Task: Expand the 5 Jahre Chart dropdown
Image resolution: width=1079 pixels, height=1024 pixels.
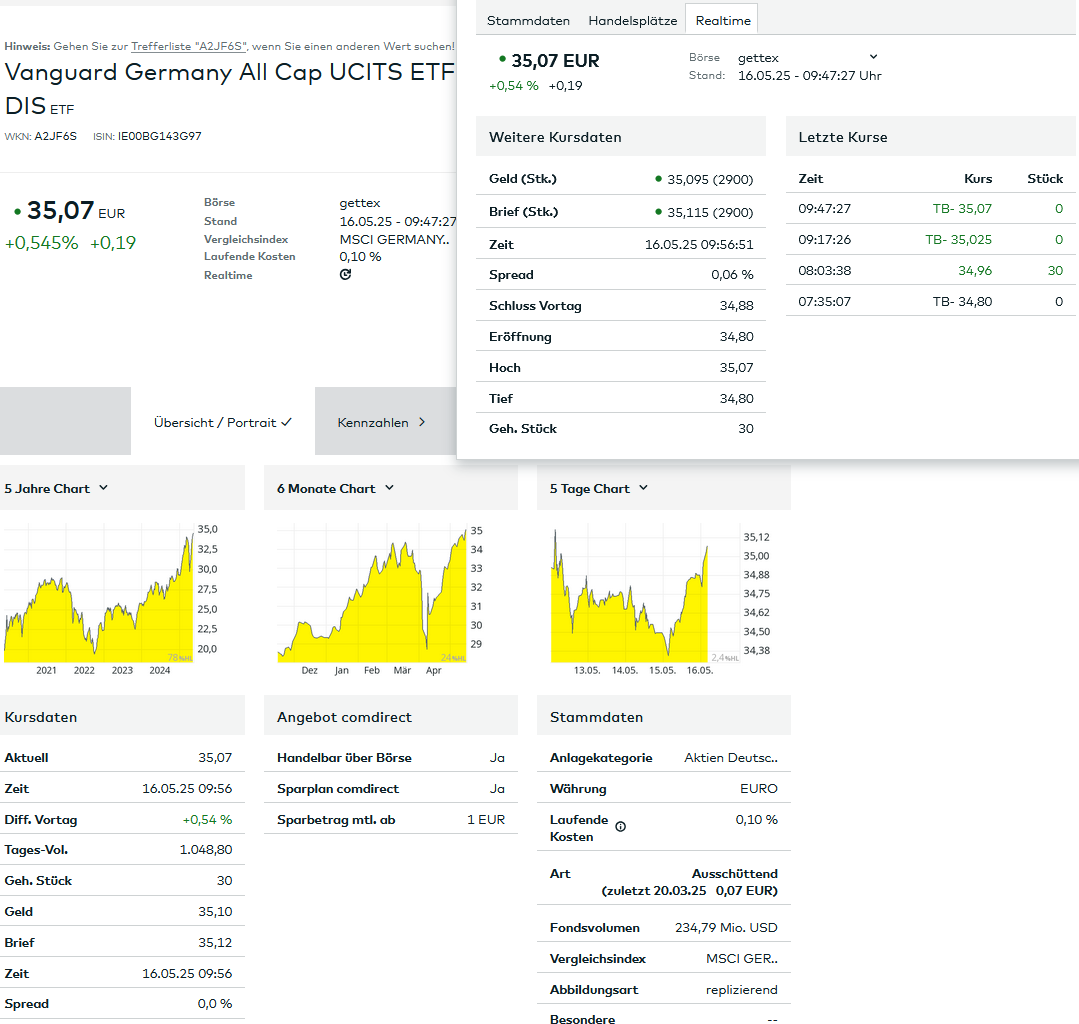Action: 56,488
